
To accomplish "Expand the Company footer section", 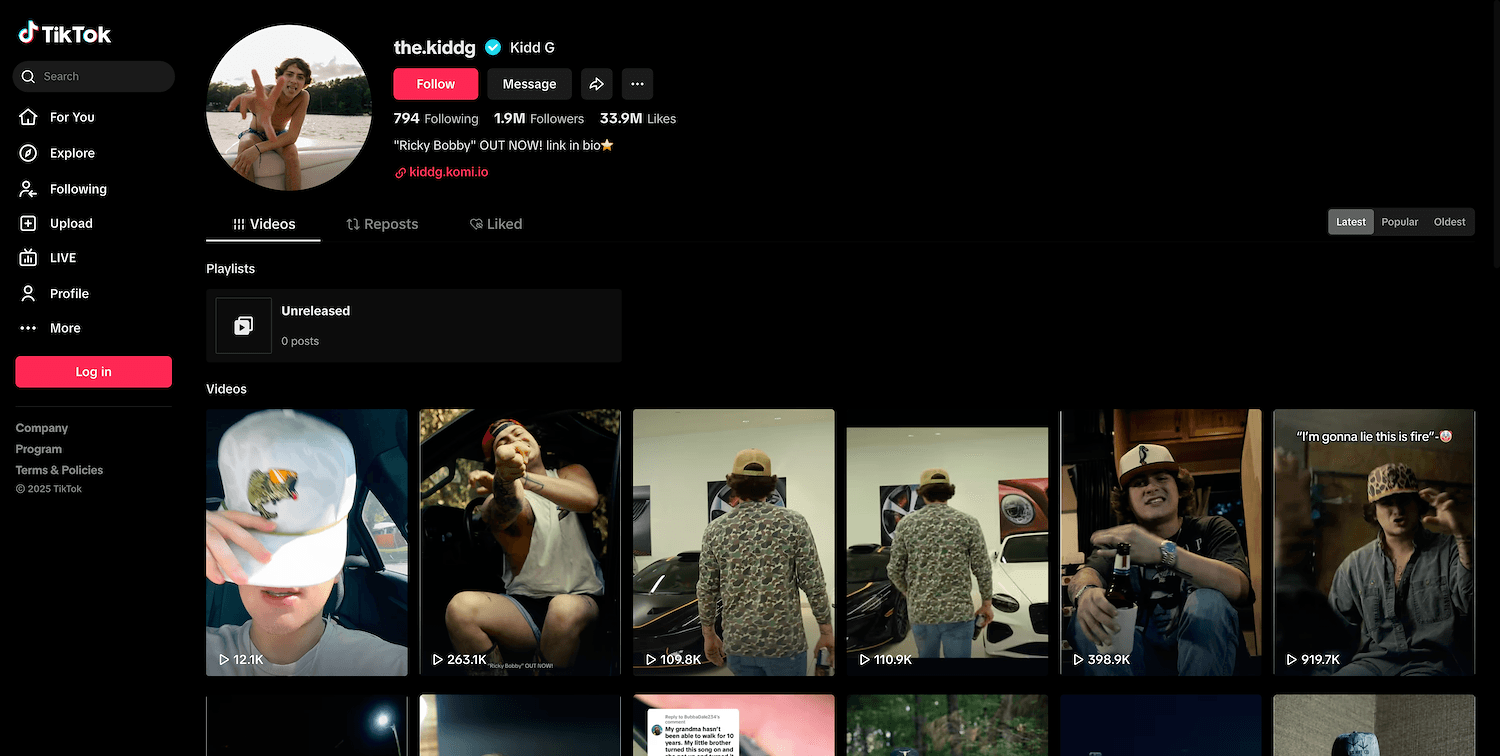I will (x=42, y=428).
